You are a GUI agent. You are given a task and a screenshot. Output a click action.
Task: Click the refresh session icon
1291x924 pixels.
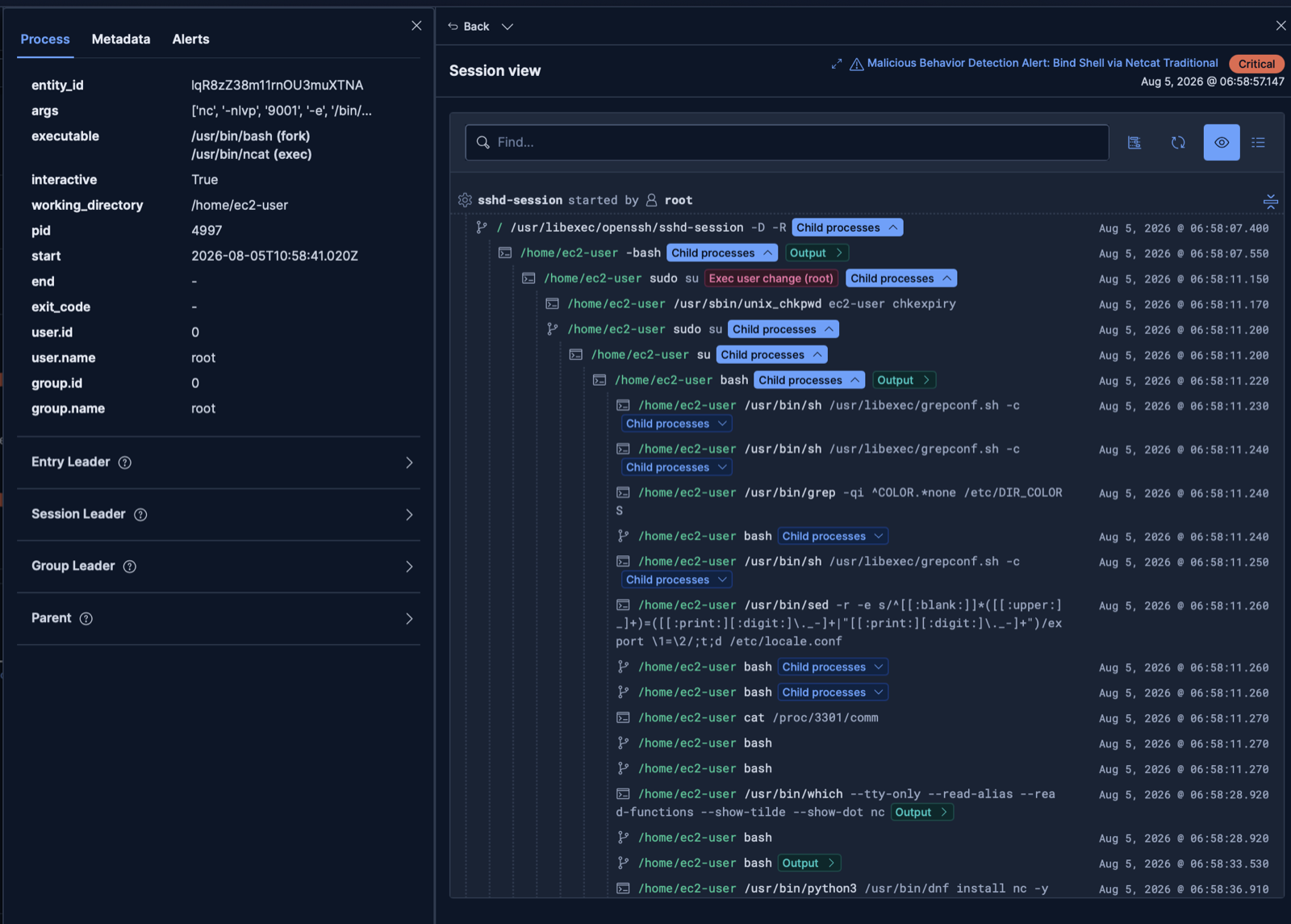tap(1178, 142)
